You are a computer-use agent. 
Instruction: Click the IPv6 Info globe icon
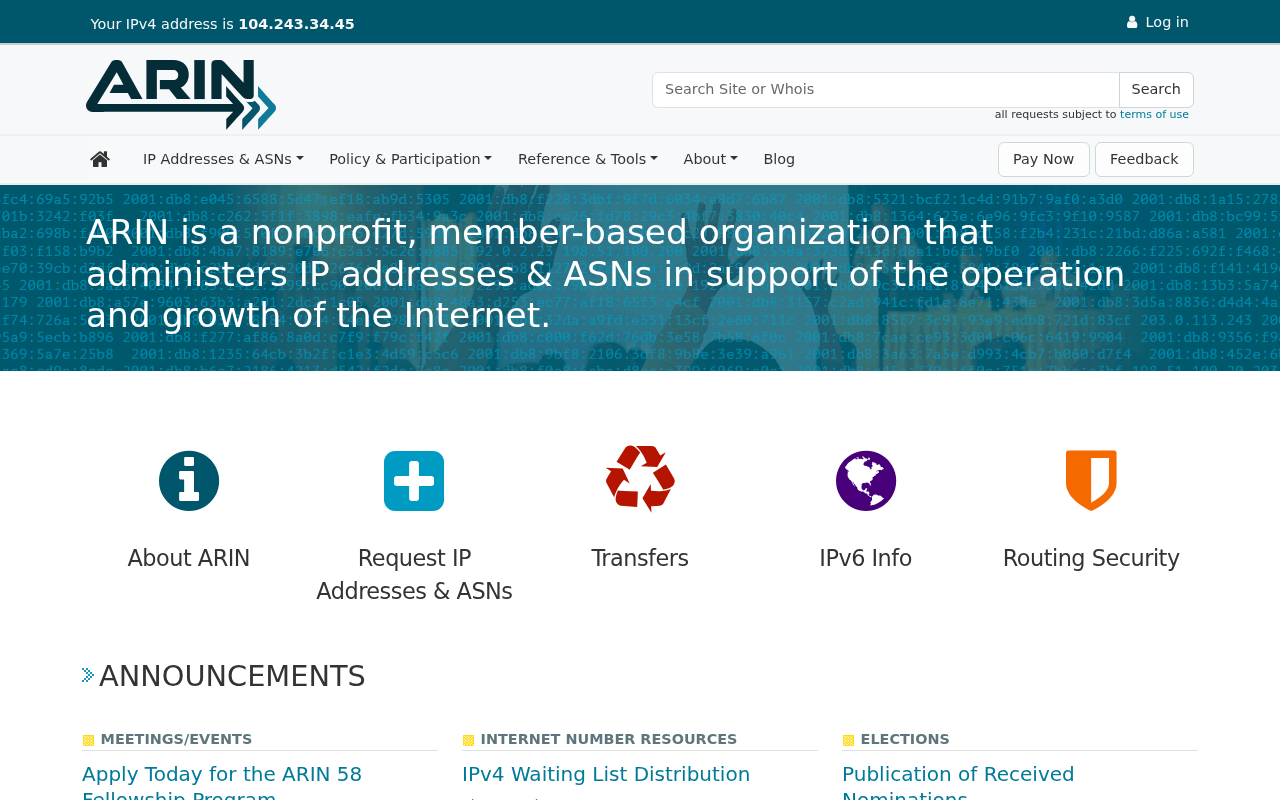866,481
